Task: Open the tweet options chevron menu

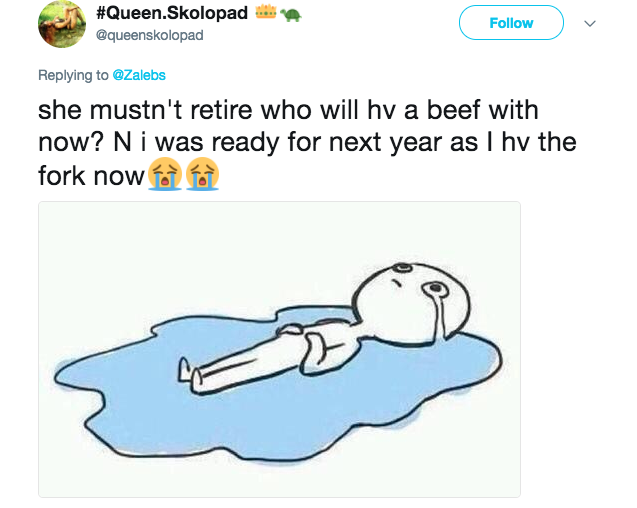Action: click(x=590, y=23)
